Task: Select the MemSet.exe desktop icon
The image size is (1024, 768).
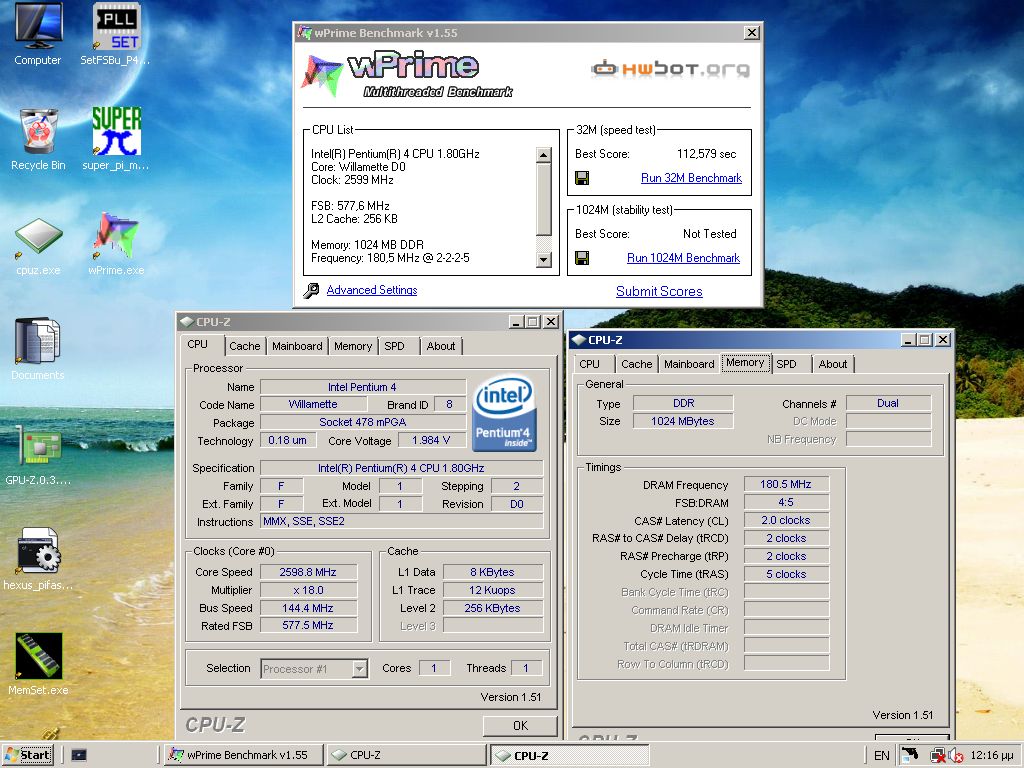Action: (38, 664)
